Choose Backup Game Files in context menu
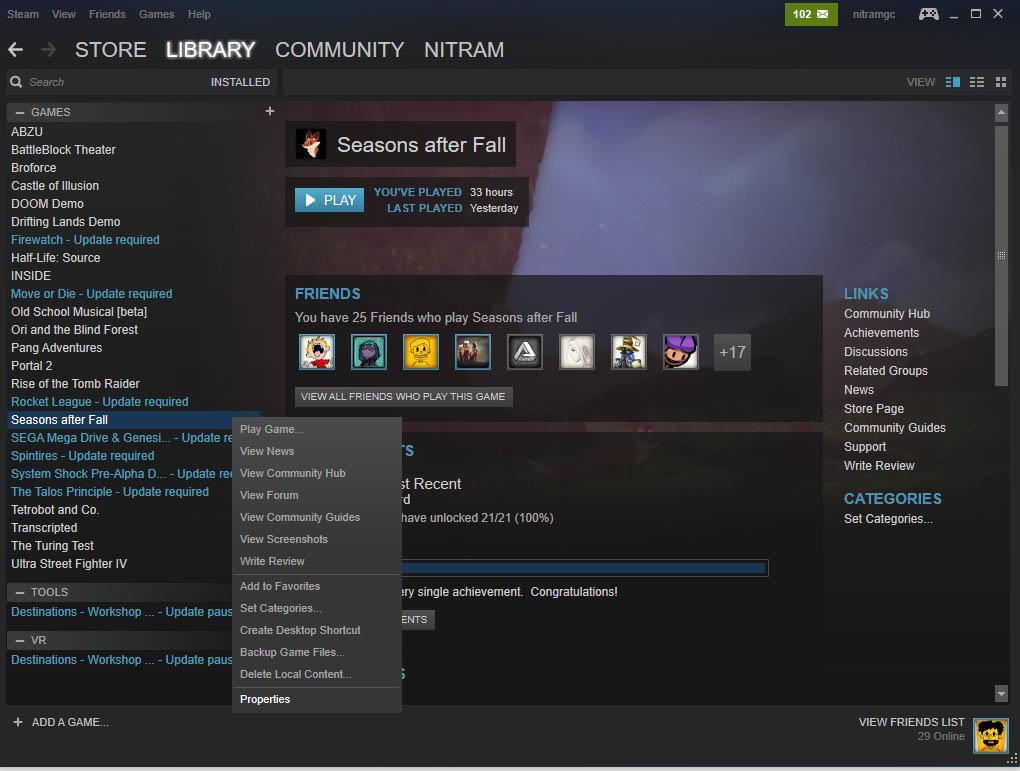1020x771 pixels. coord(317,652)
